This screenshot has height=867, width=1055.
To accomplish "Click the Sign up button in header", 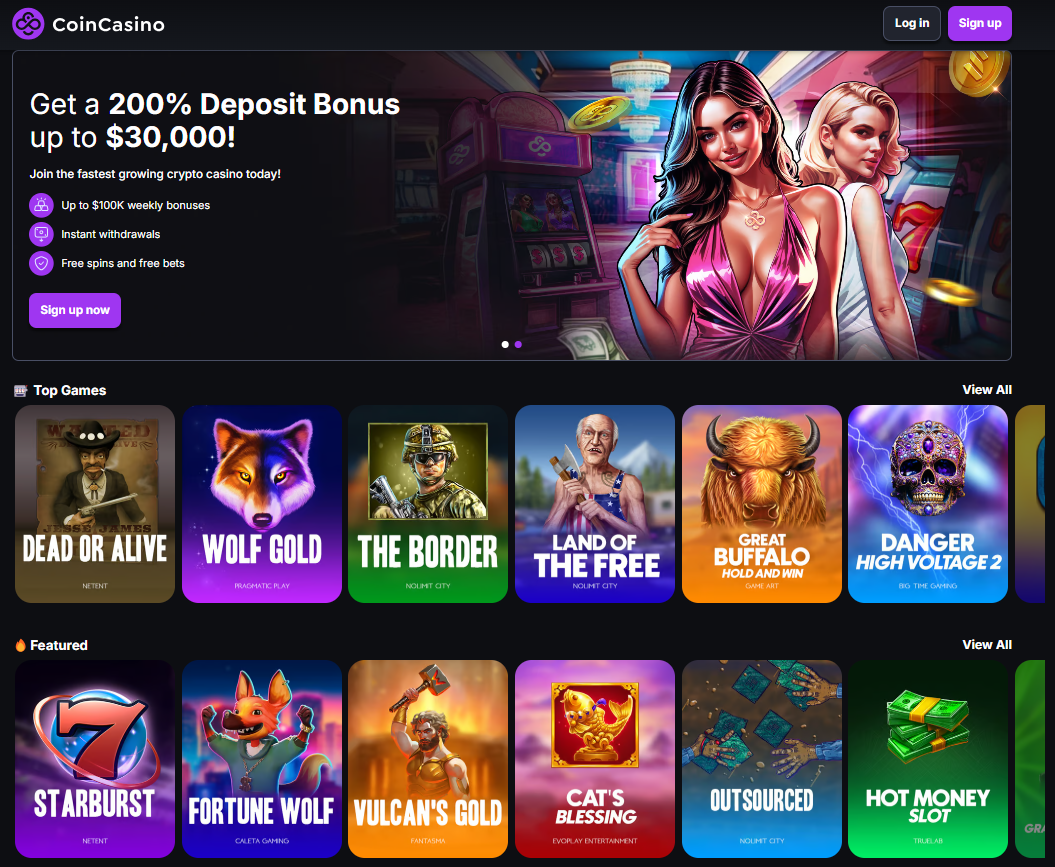I will click(980, 24).
